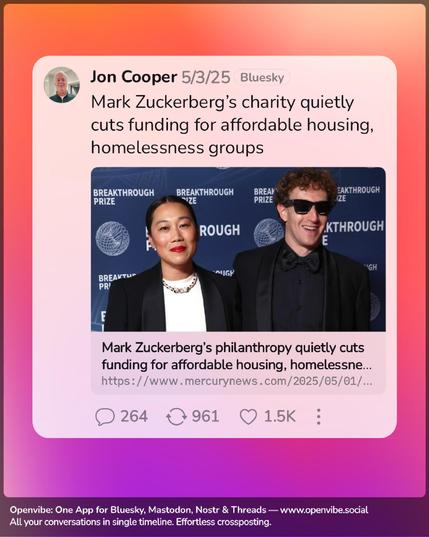Open the Jon Cooper author name
Viewport: 429px width, 537px height.
[x=134, y=77]
